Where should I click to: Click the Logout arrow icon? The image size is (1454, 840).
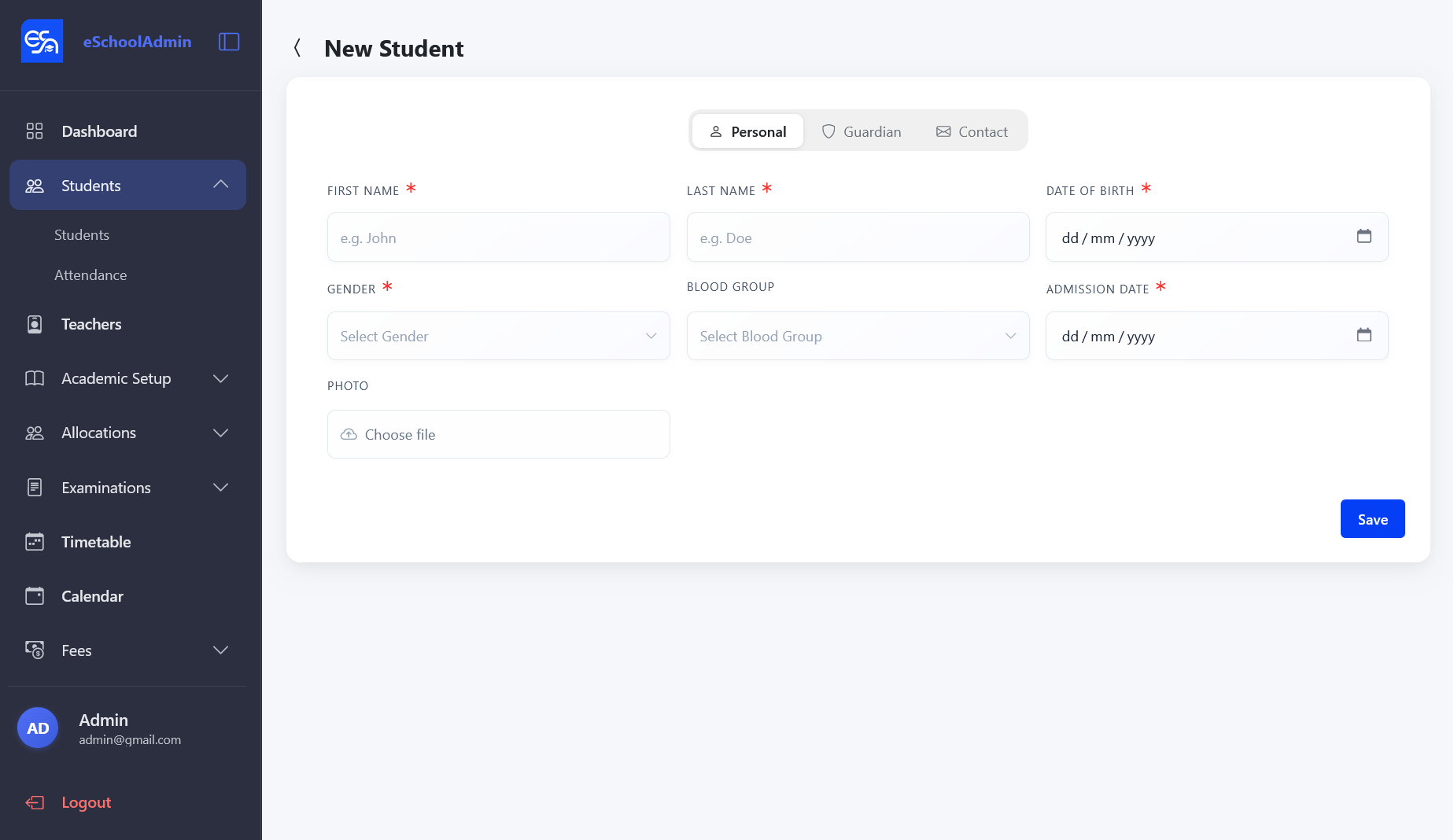coord(35,802)
